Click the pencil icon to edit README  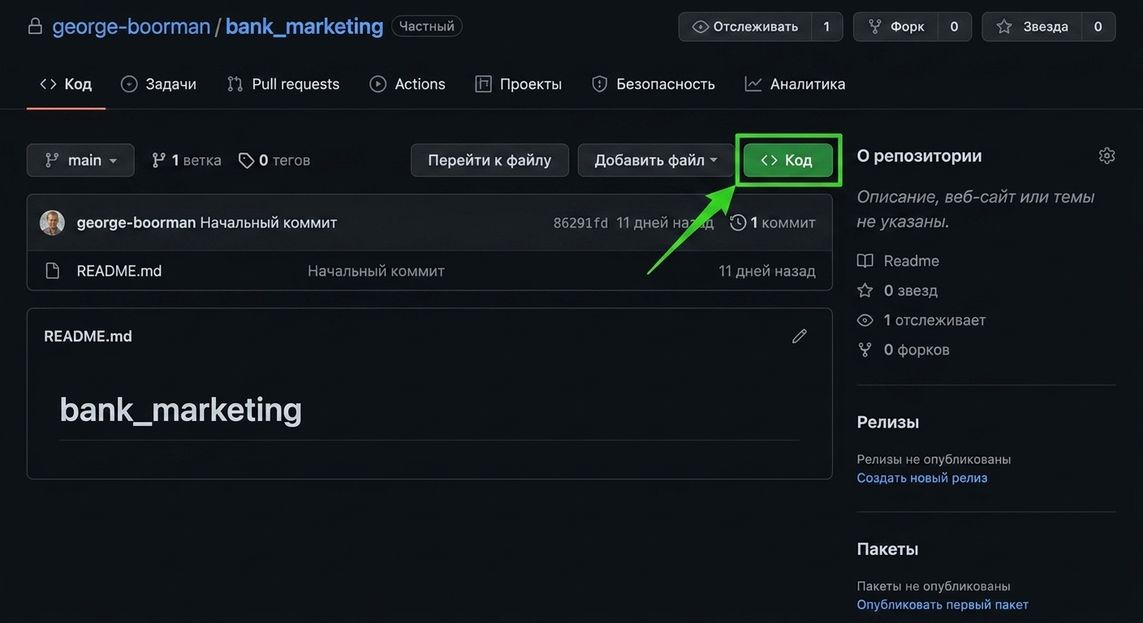(800, 336)
